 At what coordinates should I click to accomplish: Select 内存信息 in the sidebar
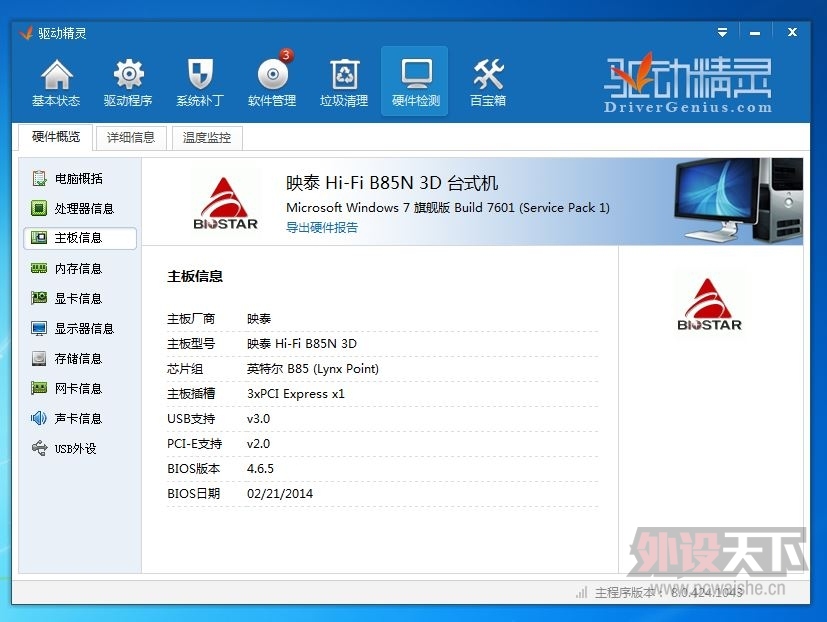coord(80,269)
